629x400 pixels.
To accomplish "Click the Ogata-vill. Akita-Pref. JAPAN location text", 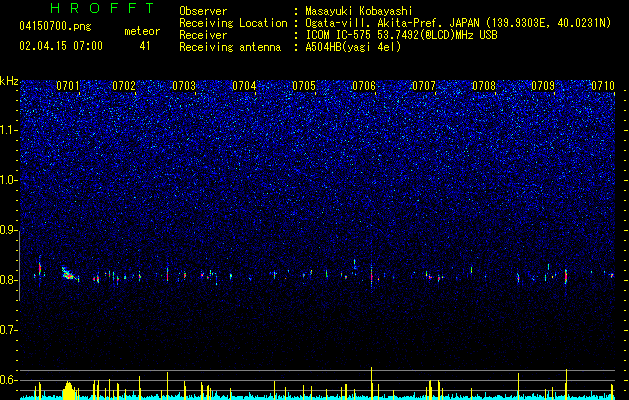I will tap(458, 24).
